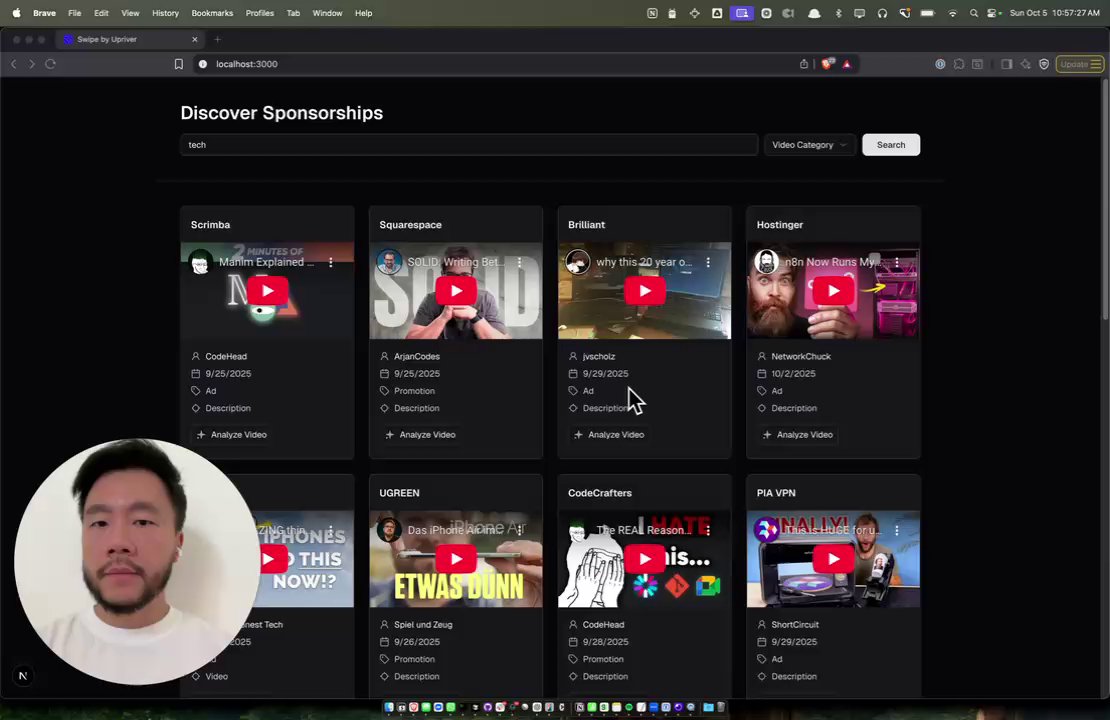
Task: Click the Brave Rewards triangle icon
Action: [x=847, y=64]
